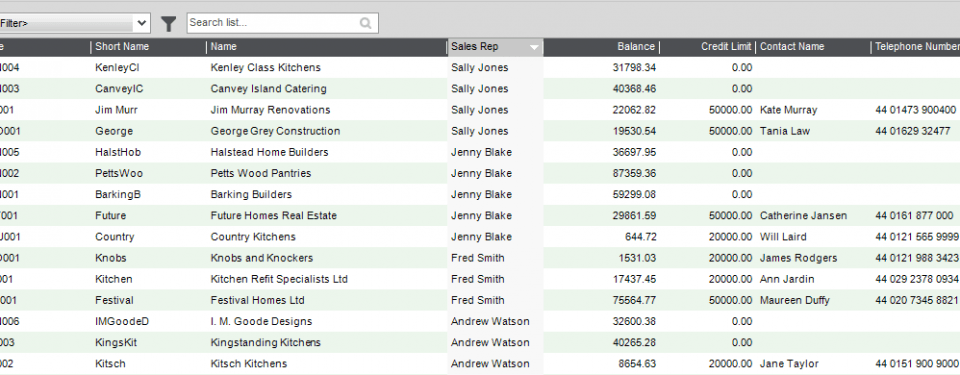Viewport: 960px width, 375px height.
Task: Click balance value 75564.77
Action: pyautogui.click(x=634, y=300)
